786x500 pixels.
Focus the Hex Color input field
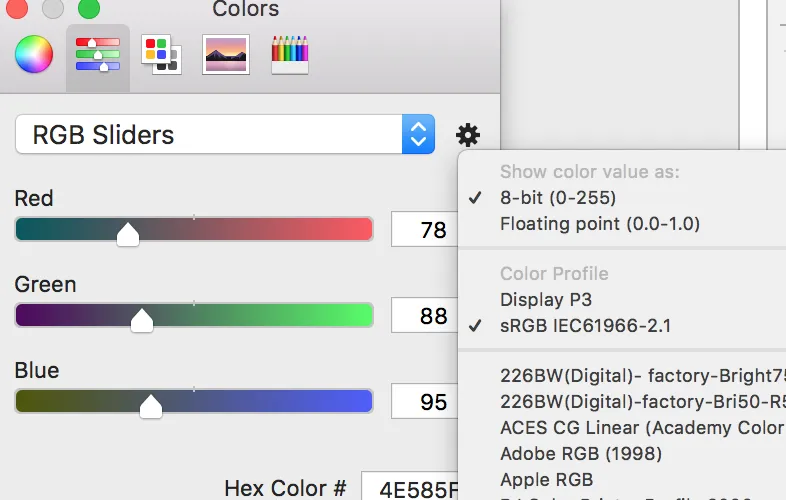(410, 488)
